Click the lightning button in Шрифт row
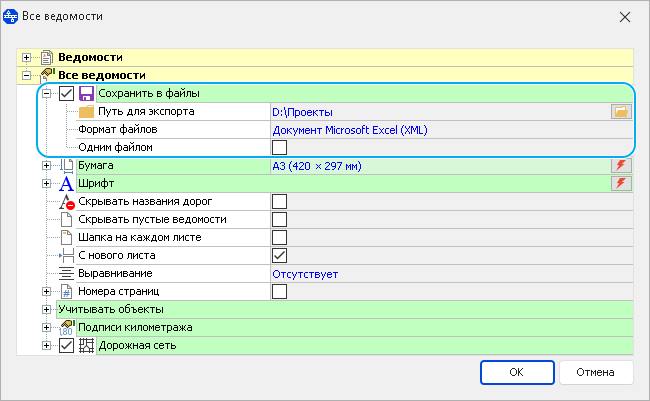This screenshot has height=401, width=650. (x=621, y=183)
